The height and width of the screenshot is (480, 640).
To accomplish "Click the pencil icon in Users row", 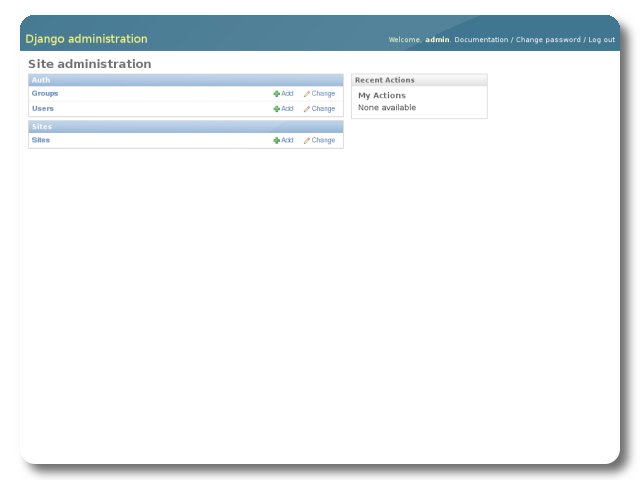I will click(307, 109).
